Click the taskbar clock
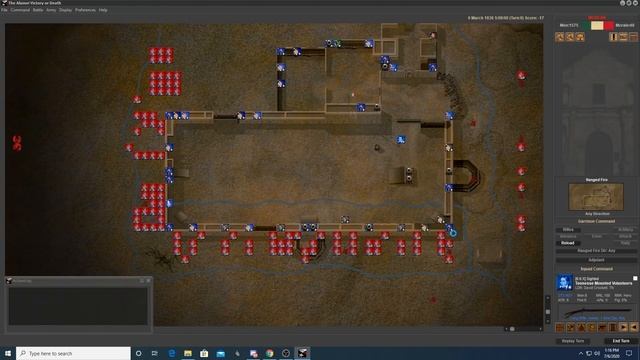This screenshot has width=640, height=360. 611,353
